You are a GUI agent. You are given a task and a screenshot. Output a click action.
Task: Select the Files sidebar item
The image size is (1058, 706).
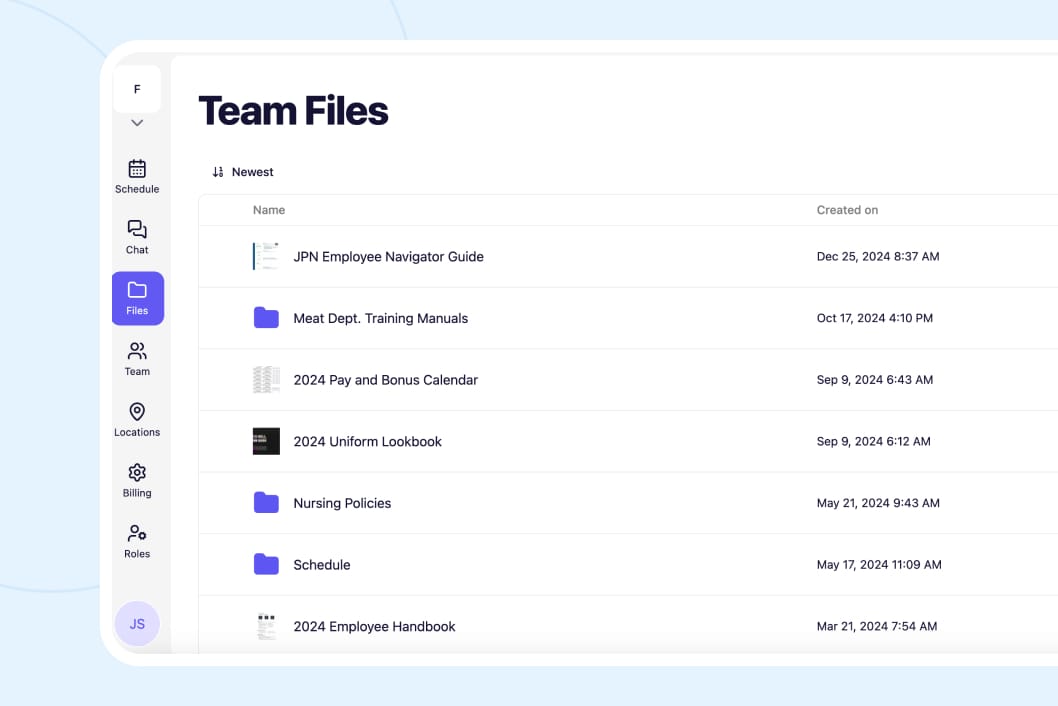click(138, 298)
